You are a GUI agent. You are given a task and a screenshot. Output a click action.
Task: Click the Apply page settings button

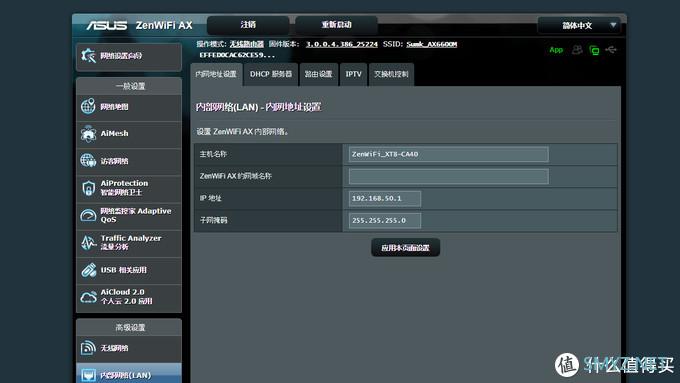pos(405,248)
